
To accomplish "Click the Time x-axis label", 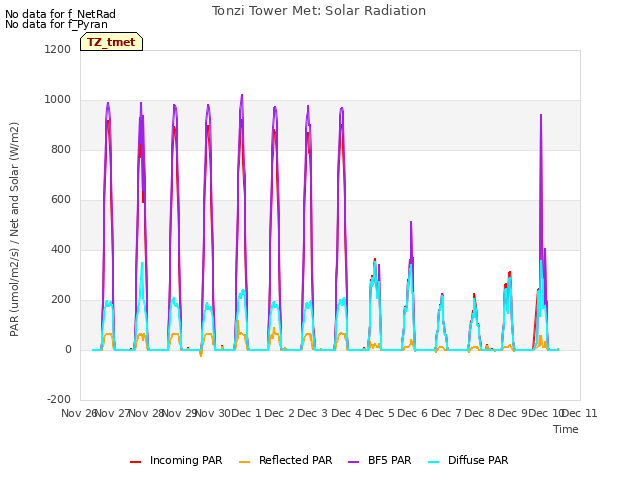I will (x=566, y=429).
